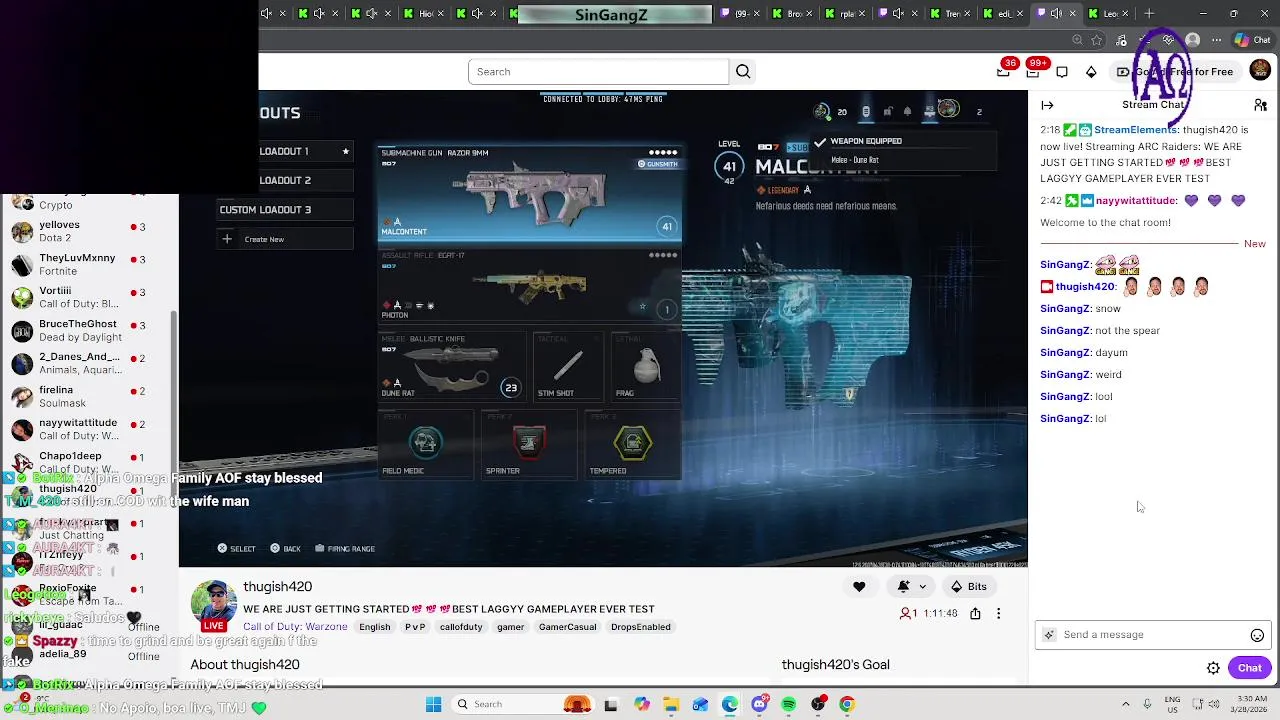Click the search magnifier button
Screen dimensions: 1280x720
click(743, 72)
